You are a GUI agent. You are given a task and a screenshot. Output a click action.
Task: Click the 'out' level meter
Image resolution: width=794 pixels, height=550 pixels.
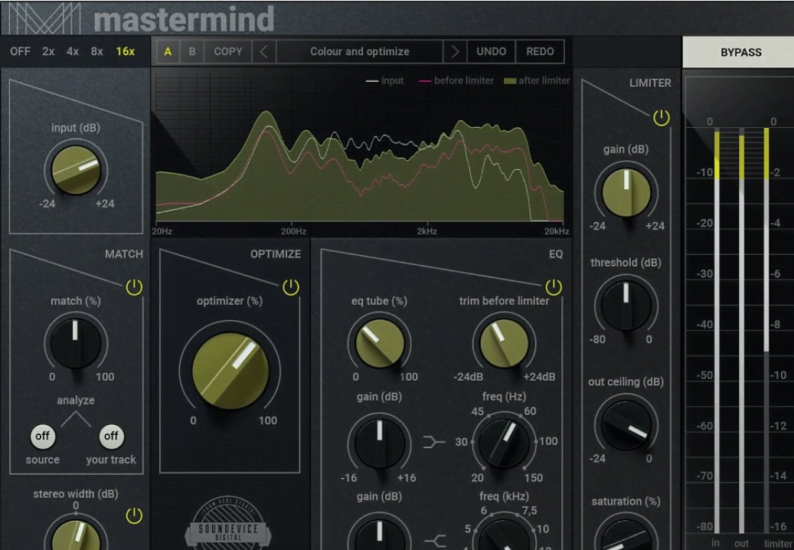[x=741, y=331]
